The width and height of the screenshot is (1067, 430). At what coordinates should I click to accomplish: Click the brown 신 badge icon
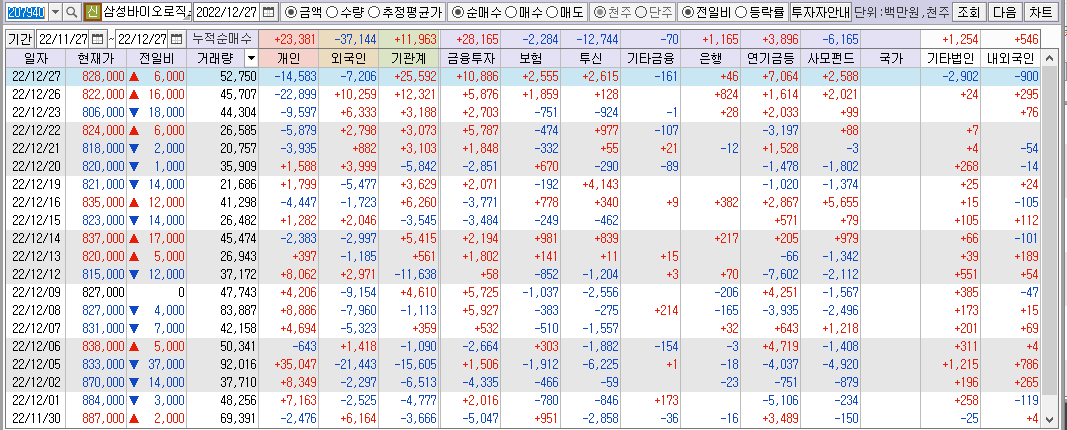coord(93,12)
